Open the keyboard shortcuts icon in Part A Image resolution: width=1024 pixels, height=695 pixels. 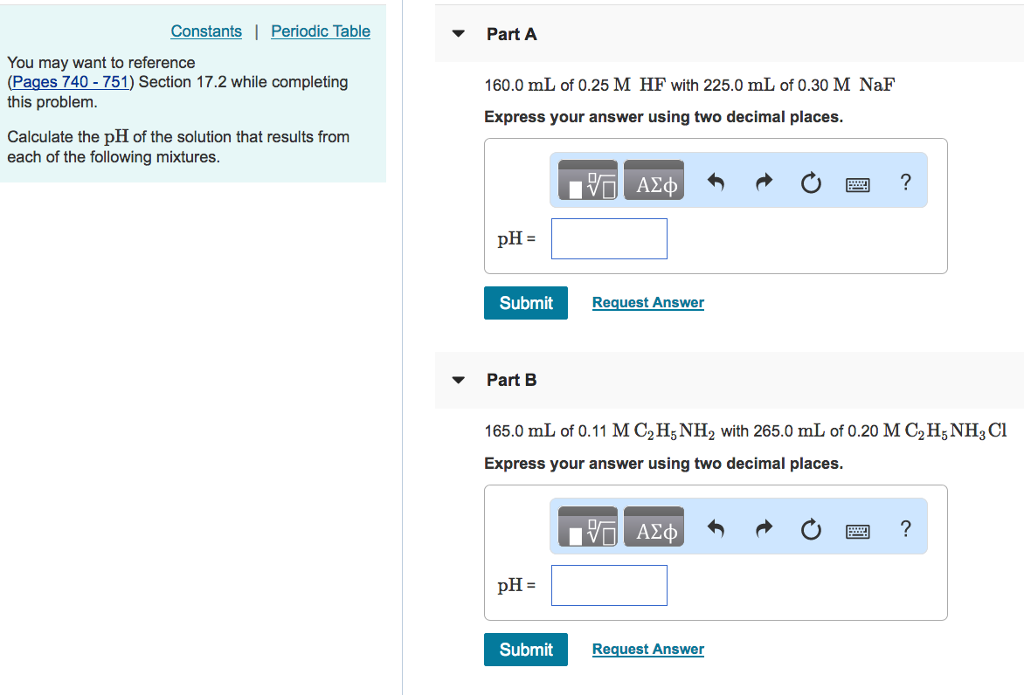[x=857, y=182]
